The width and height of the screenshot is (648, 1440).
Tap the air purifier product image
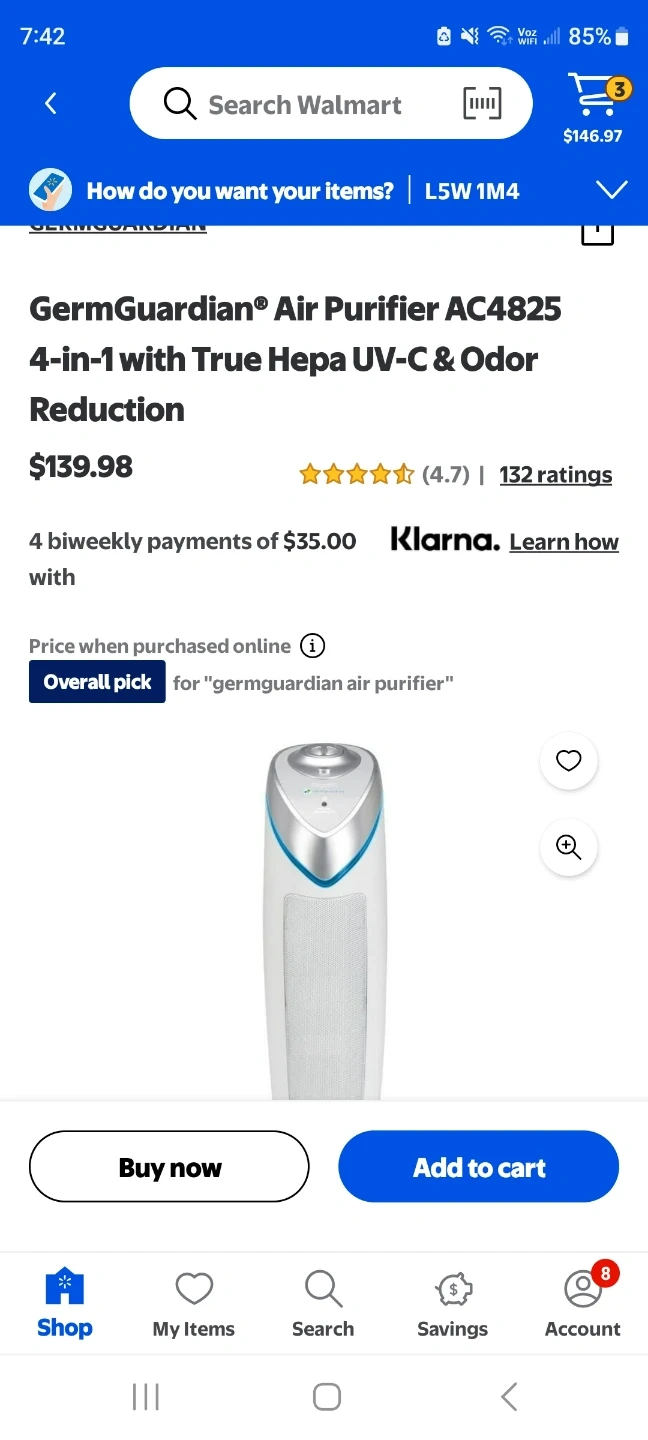(x=323, y=920)
